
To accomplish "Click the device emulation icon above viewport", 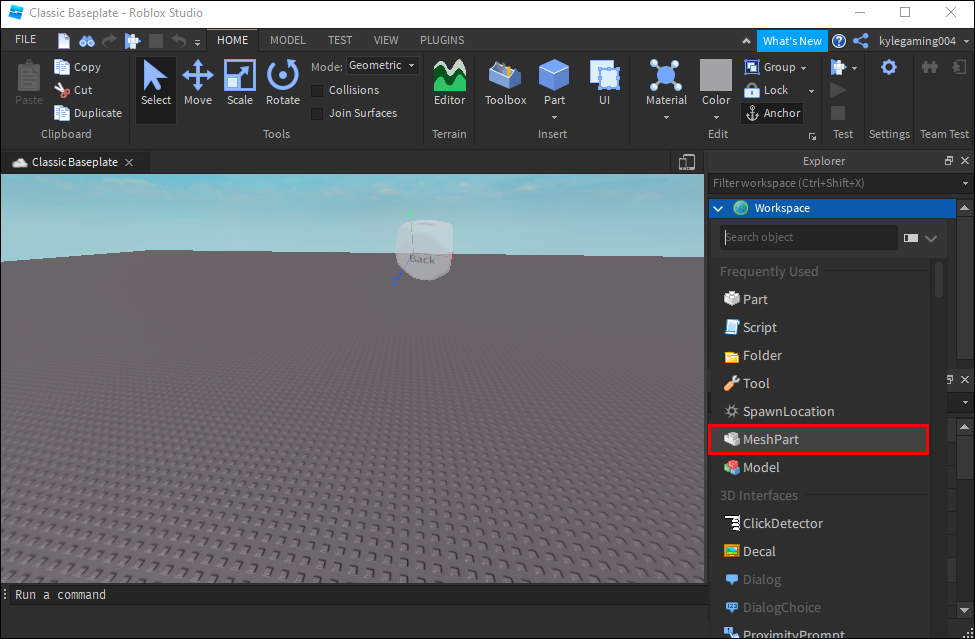I will pos(686,162).
